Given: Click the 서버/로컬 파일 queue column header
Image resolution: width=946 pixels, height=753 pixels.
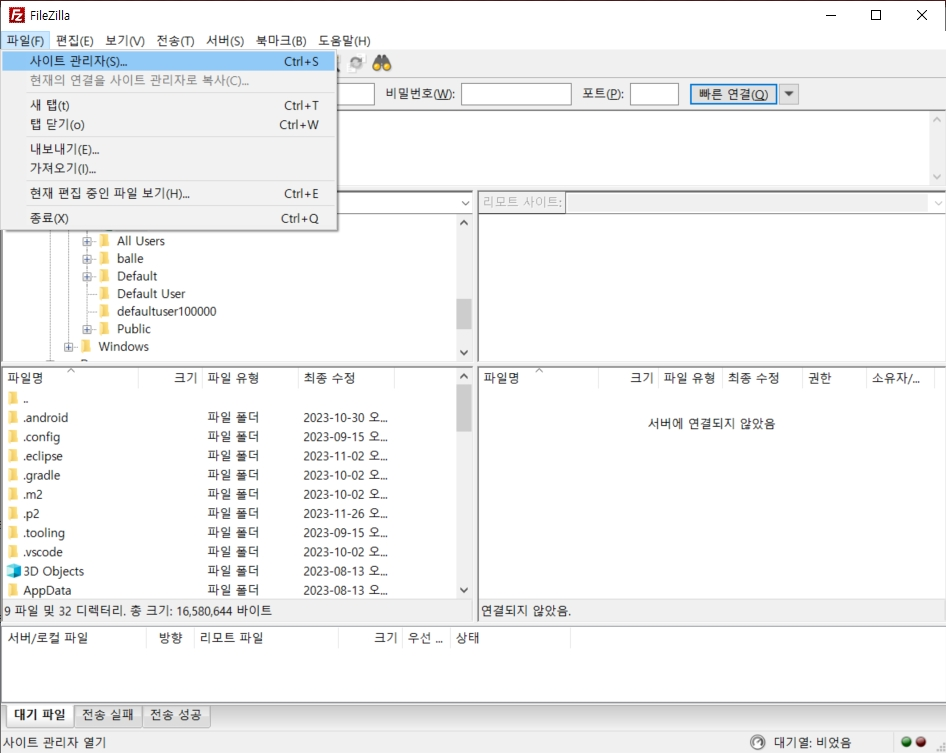Looking at the screenshot, I should pyautogui.click(x=75, y=638).
